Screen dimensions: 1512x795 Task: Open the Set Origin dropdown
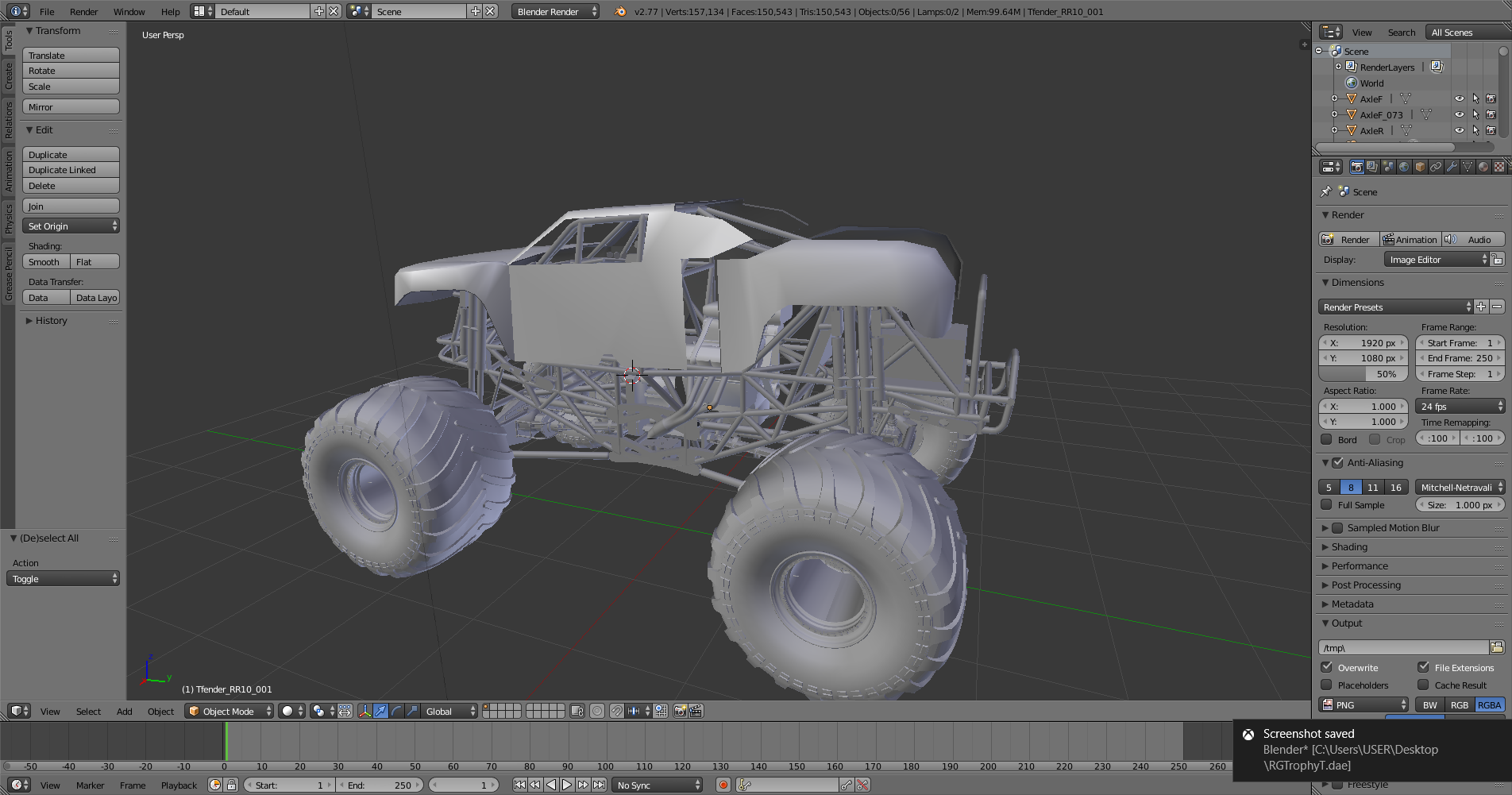click(x=71, y=226)
